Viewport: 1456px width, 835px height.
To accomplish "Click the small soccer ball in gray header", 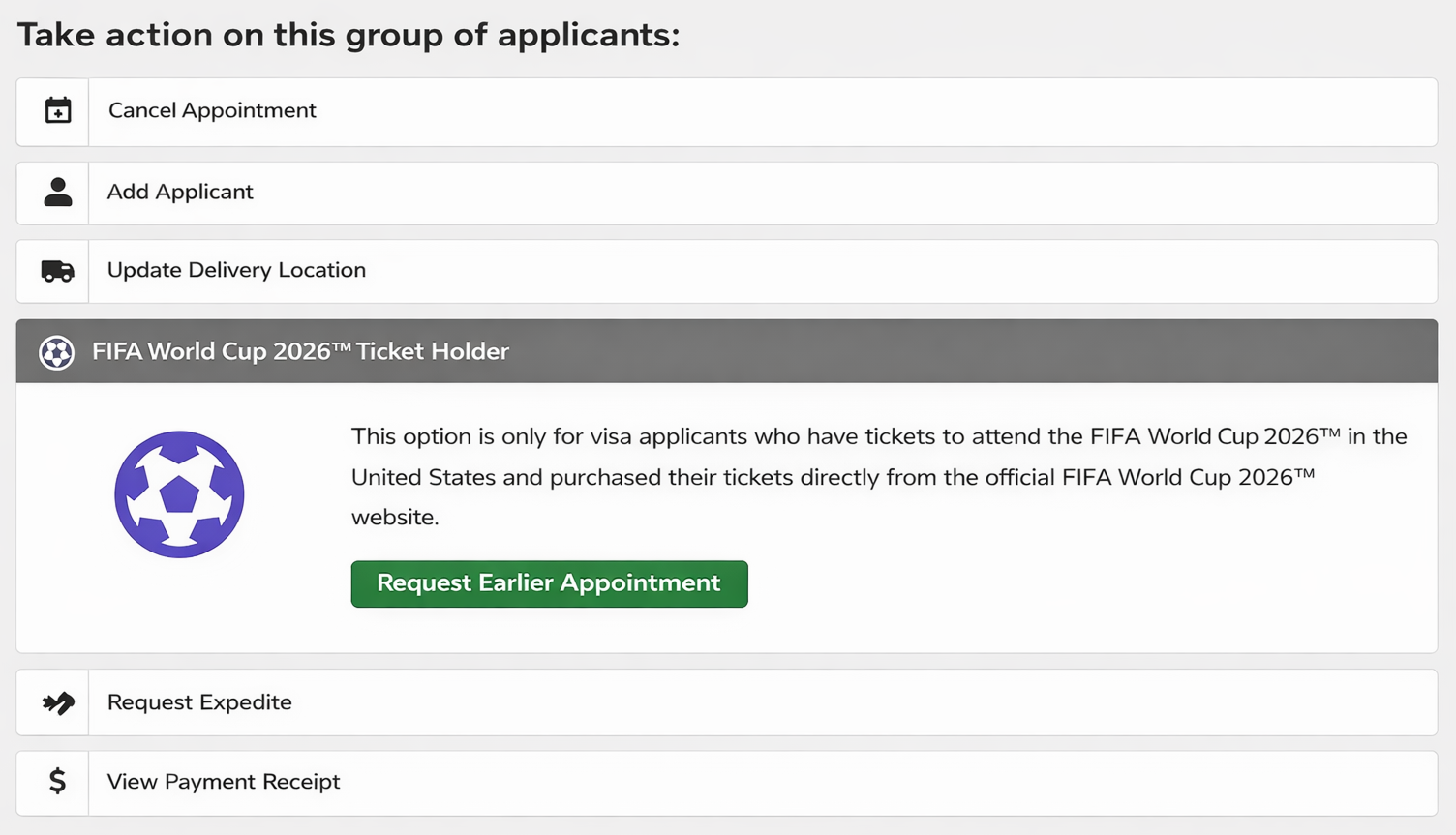I will coord(56,352).
